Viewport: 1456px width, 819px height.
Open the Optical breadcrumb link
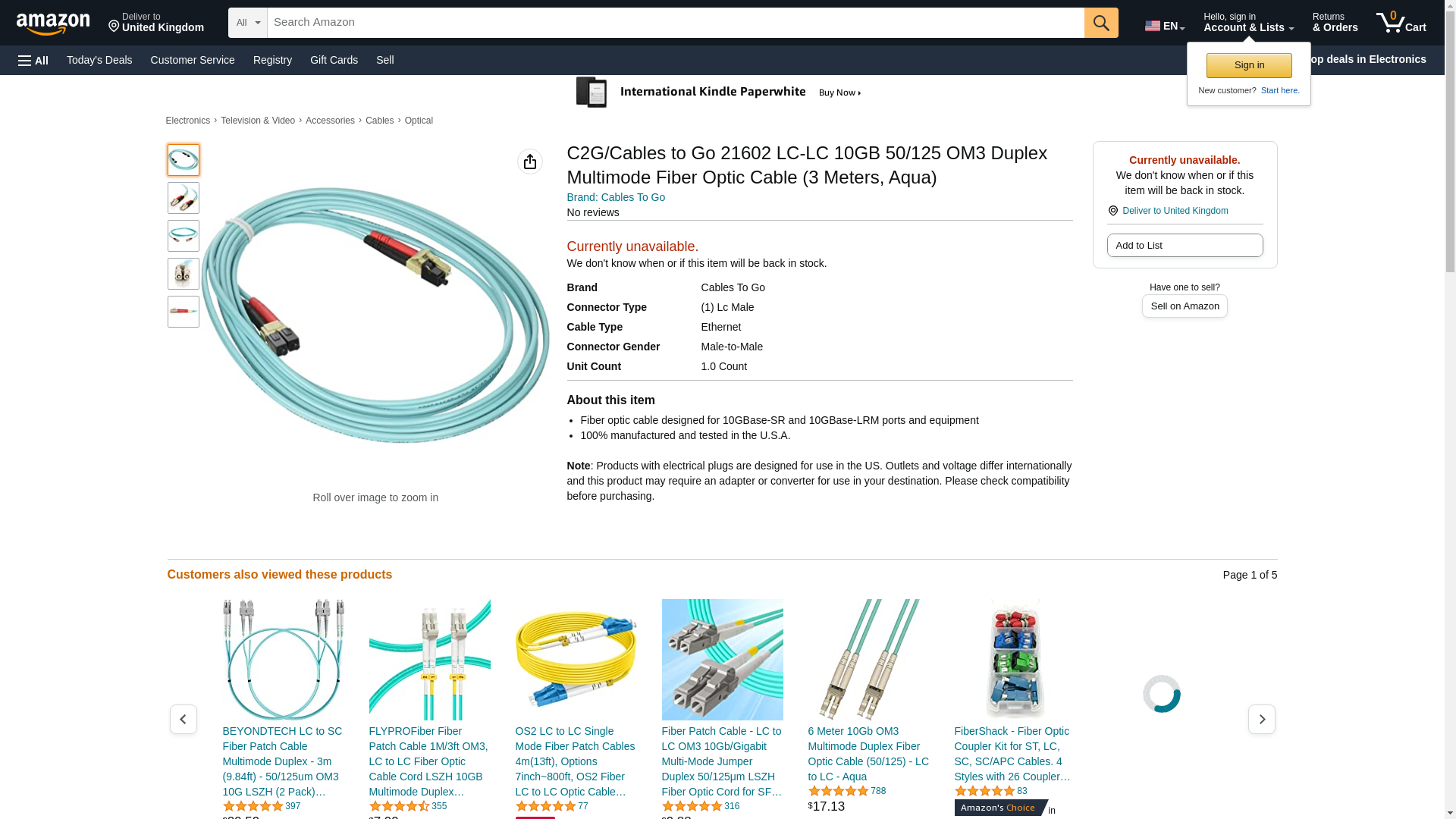[x=419, y=121]
